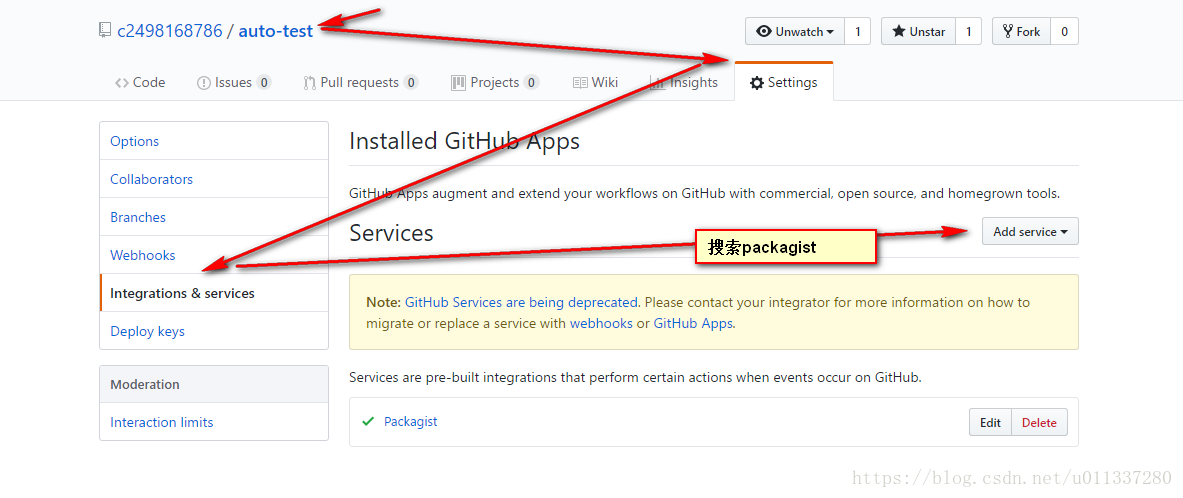
Task: Switch to the Pull requests tab
Action: coord(361,83)
